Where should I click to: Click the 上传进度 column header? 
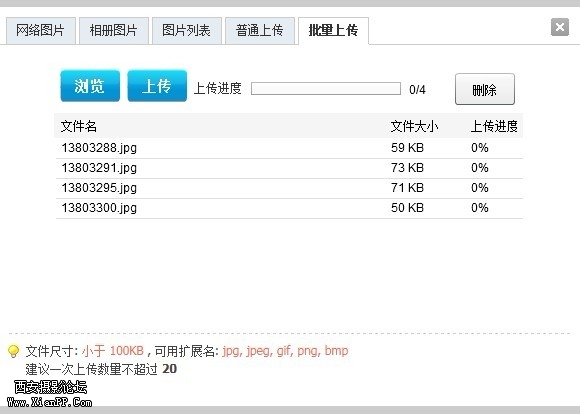[x=494, y=127]
